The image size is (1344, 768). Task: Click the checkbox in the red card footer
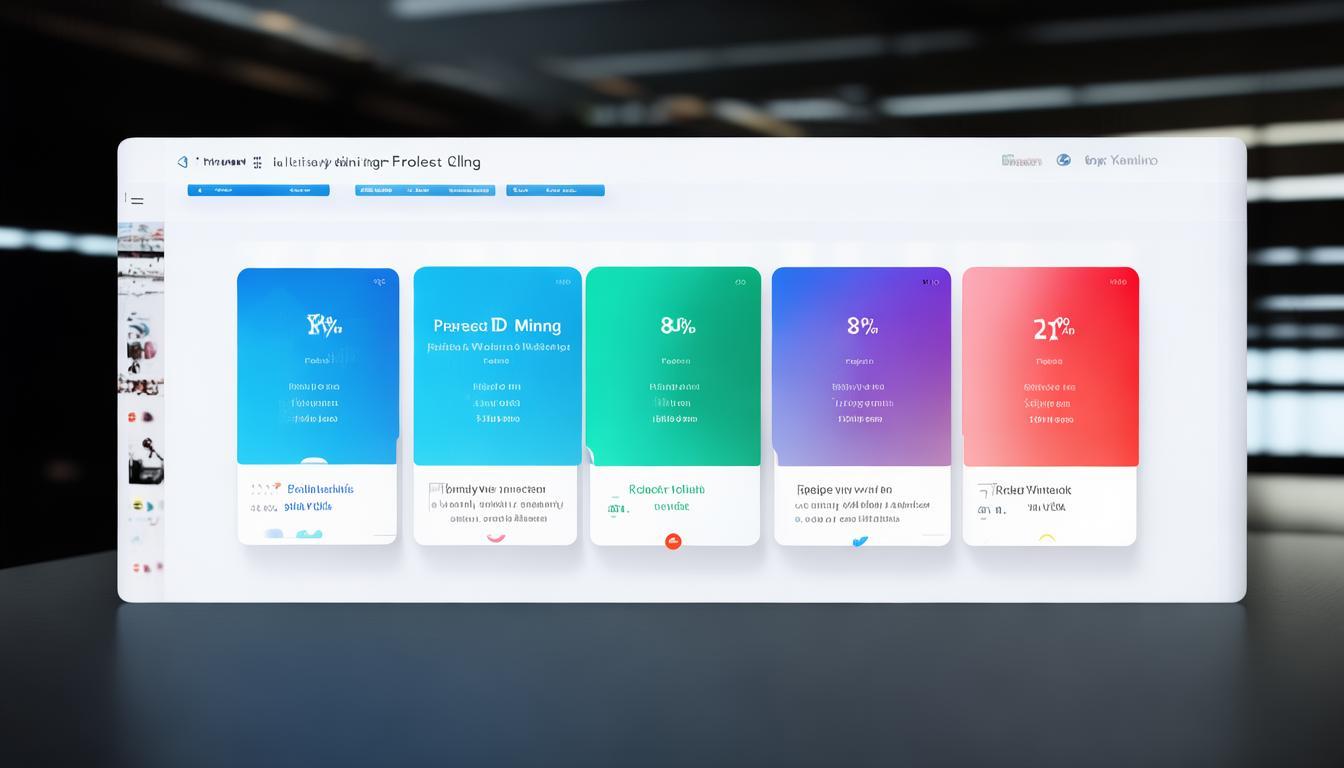pos(984,490)
